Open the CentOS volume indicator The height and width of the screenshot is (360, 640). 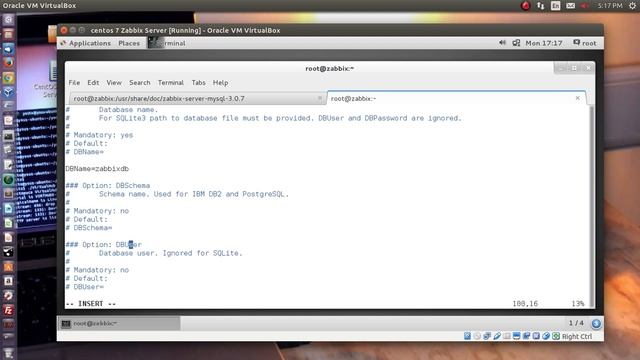tap(502, 43)
